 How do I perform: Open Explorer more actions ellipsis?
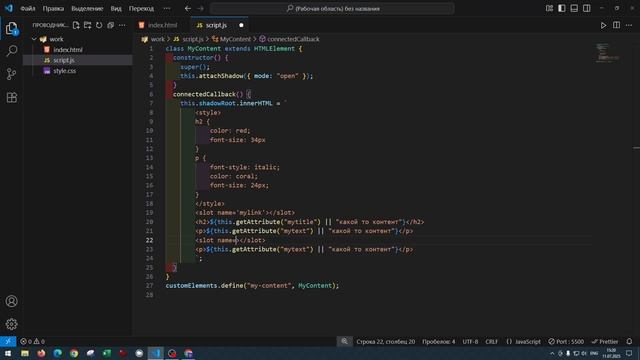point(122,25)
